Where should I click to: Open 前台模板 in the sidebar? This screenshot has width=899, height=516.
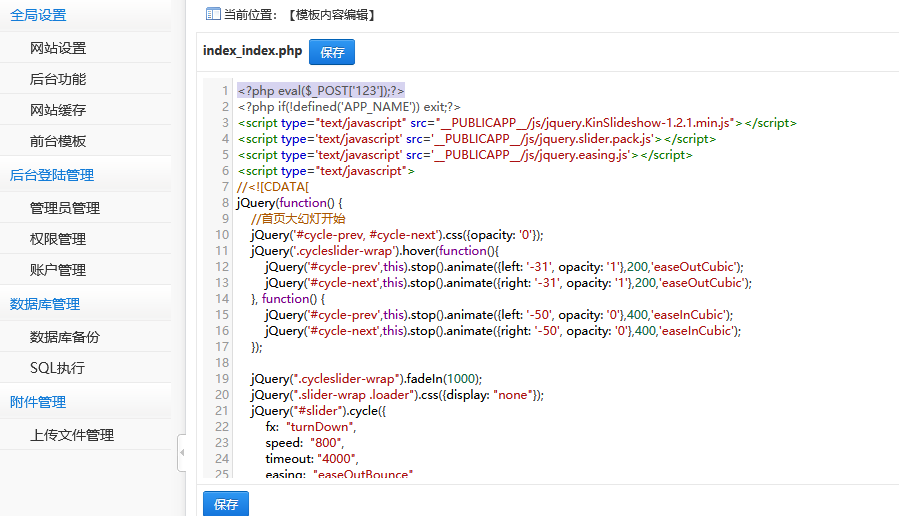point(58,141)
